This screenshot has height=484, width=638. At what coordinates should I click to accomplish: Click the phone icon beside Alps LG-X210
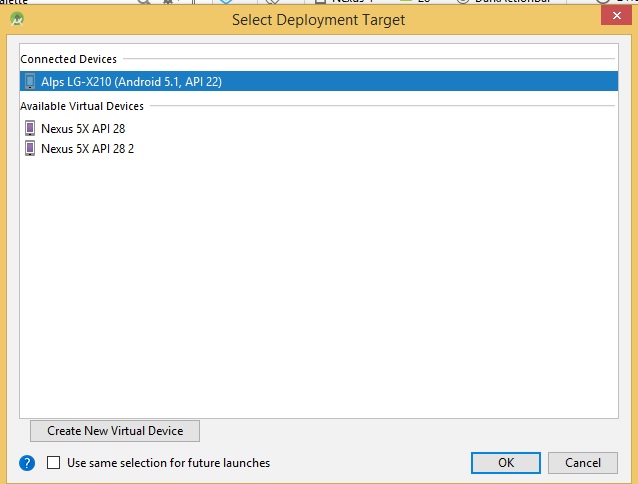(x=30, y=82)
